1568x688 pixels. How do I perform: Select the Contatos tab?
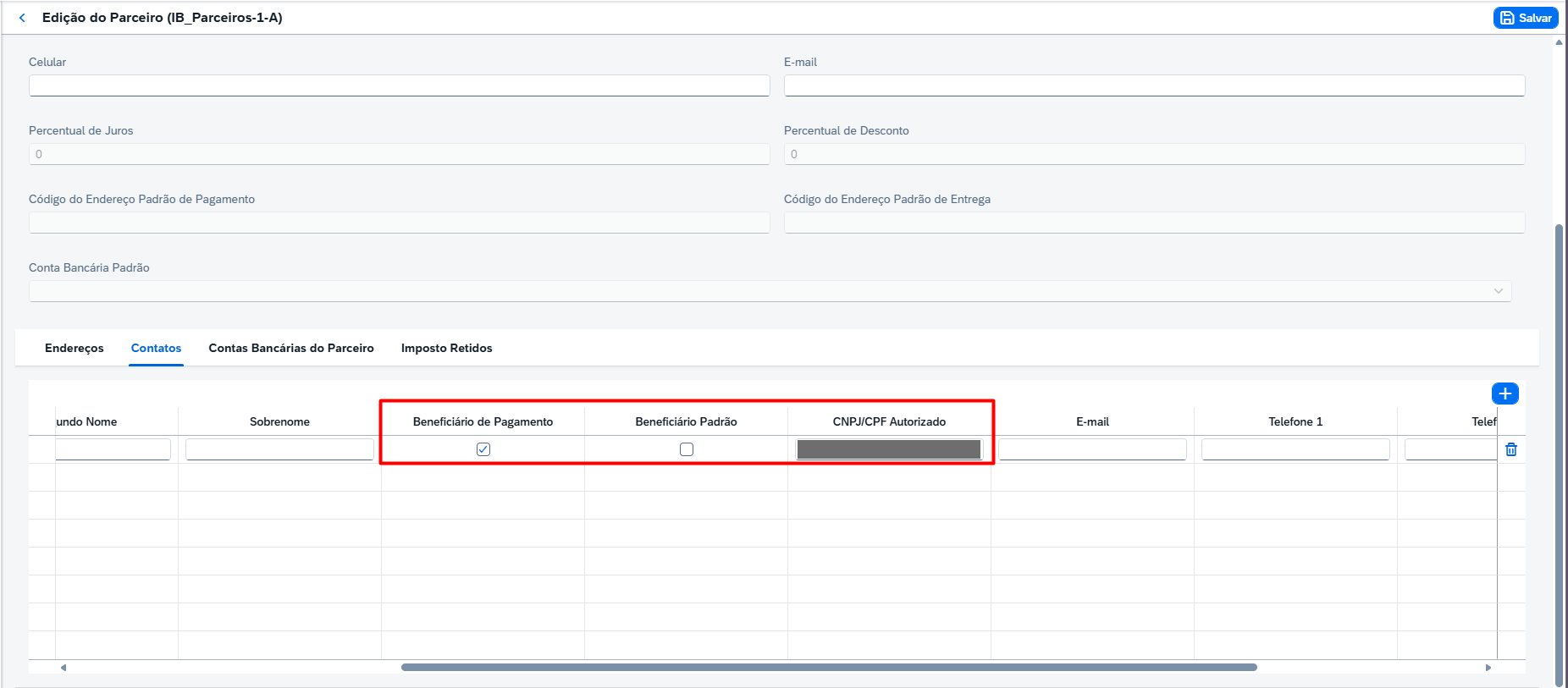click(x=156, y=348)
